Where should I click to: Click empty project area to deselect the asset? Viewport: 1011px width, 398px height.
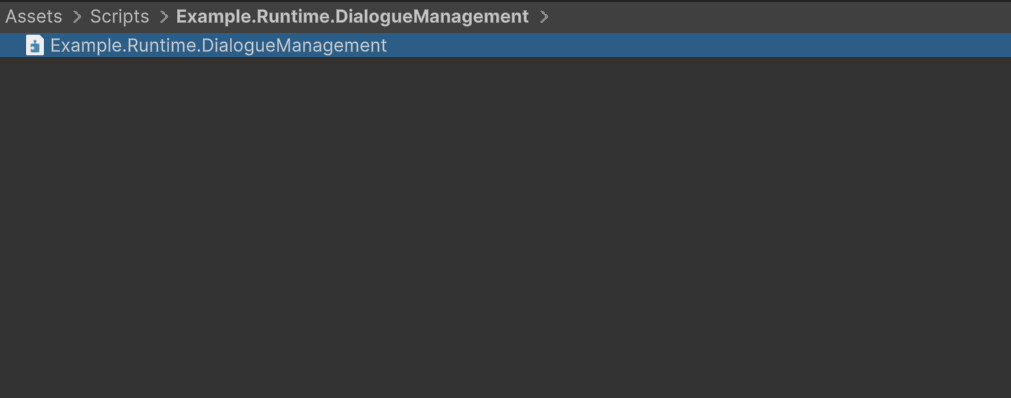[x=506, y=226]
